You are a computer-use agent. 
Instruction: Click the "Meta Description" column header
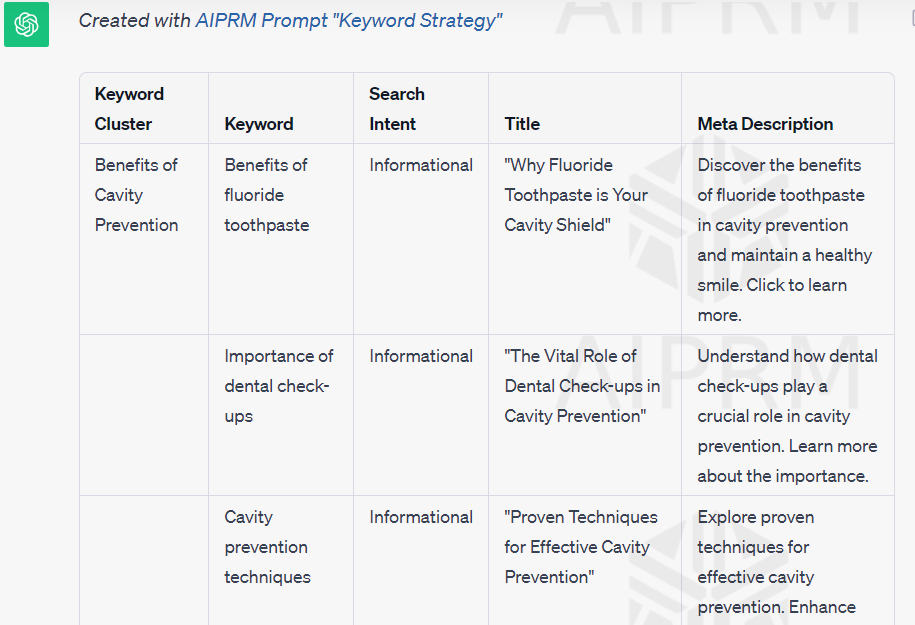765,124
